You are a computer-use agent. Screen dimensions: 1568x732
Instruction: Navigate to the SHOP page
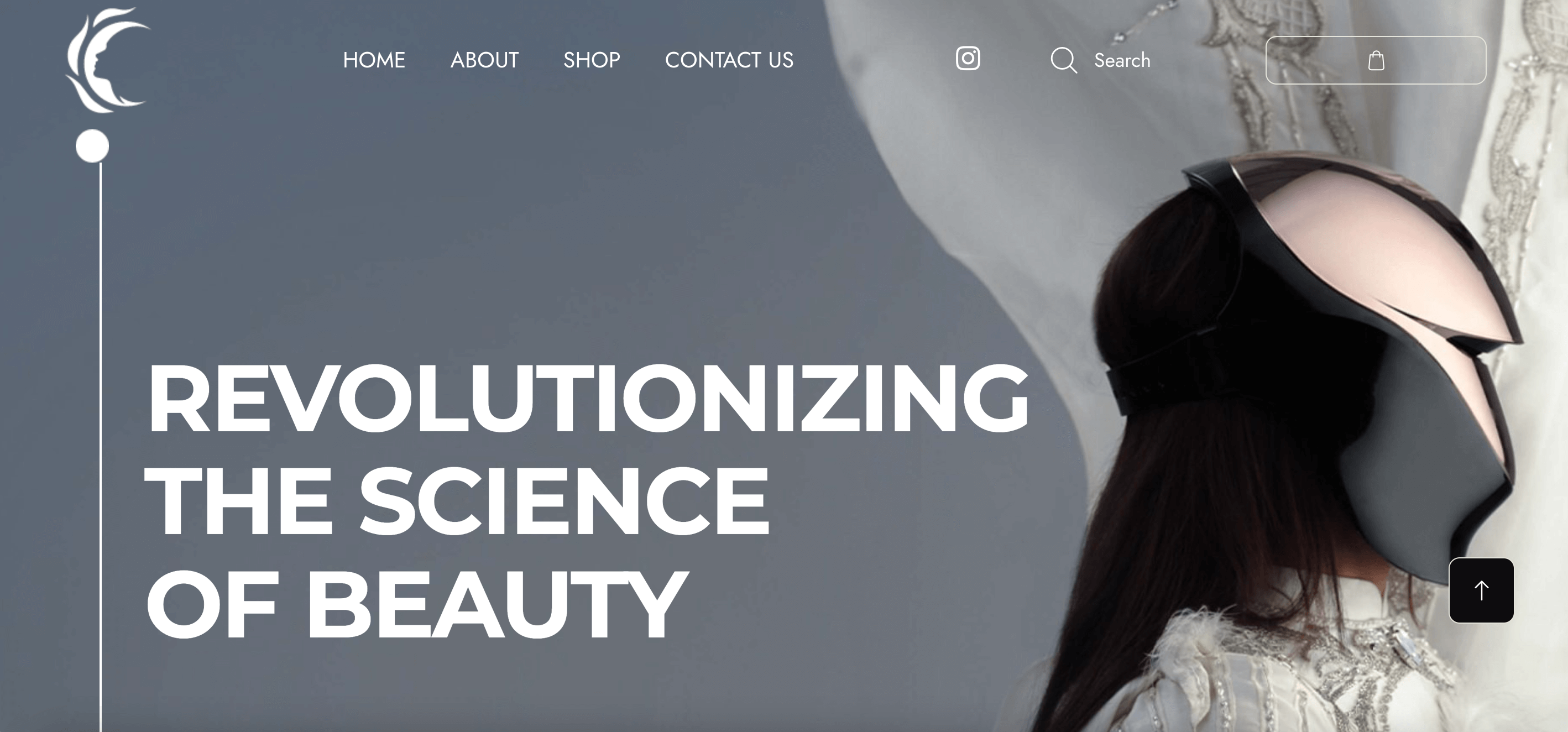click(x=591, y=60)
